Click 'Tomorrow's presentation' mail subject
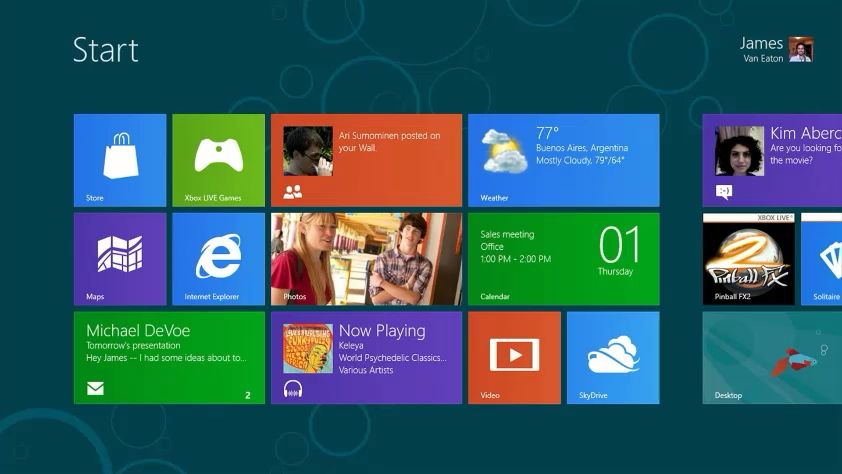 pyautogui.click(x=133, y=345)
